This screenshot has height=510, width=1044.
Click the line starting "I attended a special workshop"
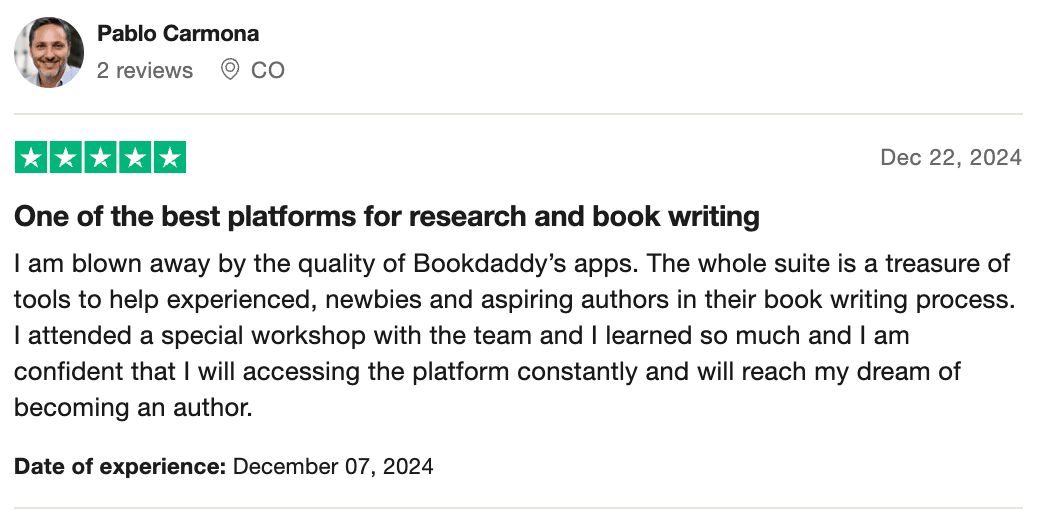pyautogui.click(x=460, y=337)
